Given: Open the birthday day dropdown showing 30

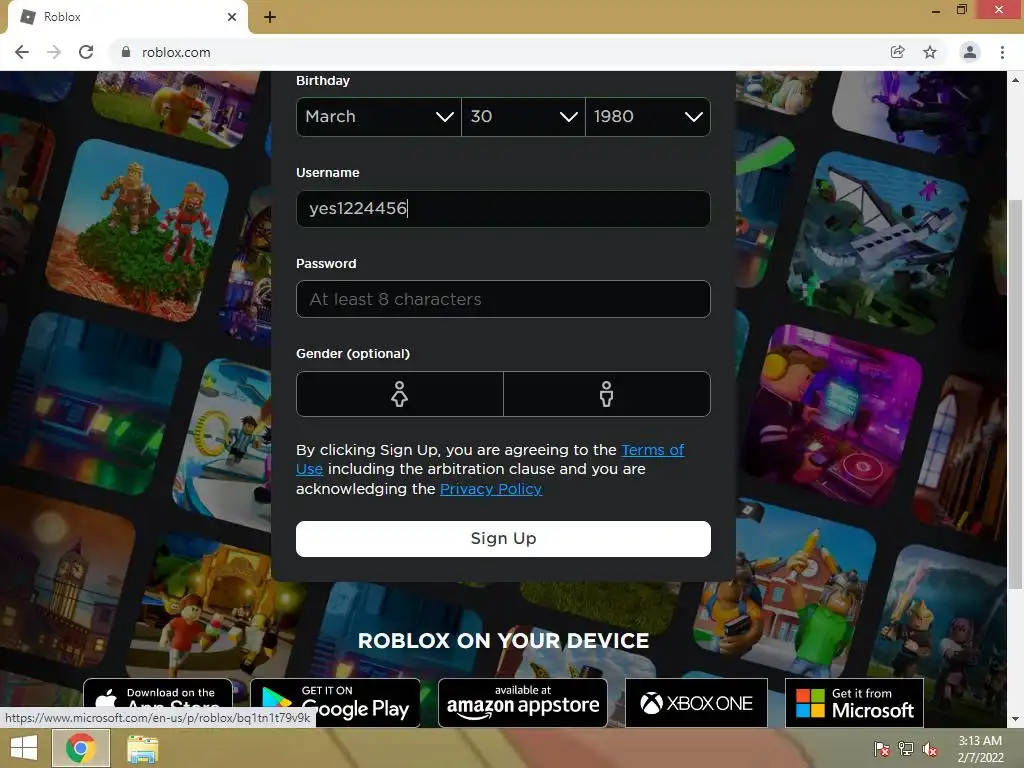Looking at the screenshot, I should 523,117.
